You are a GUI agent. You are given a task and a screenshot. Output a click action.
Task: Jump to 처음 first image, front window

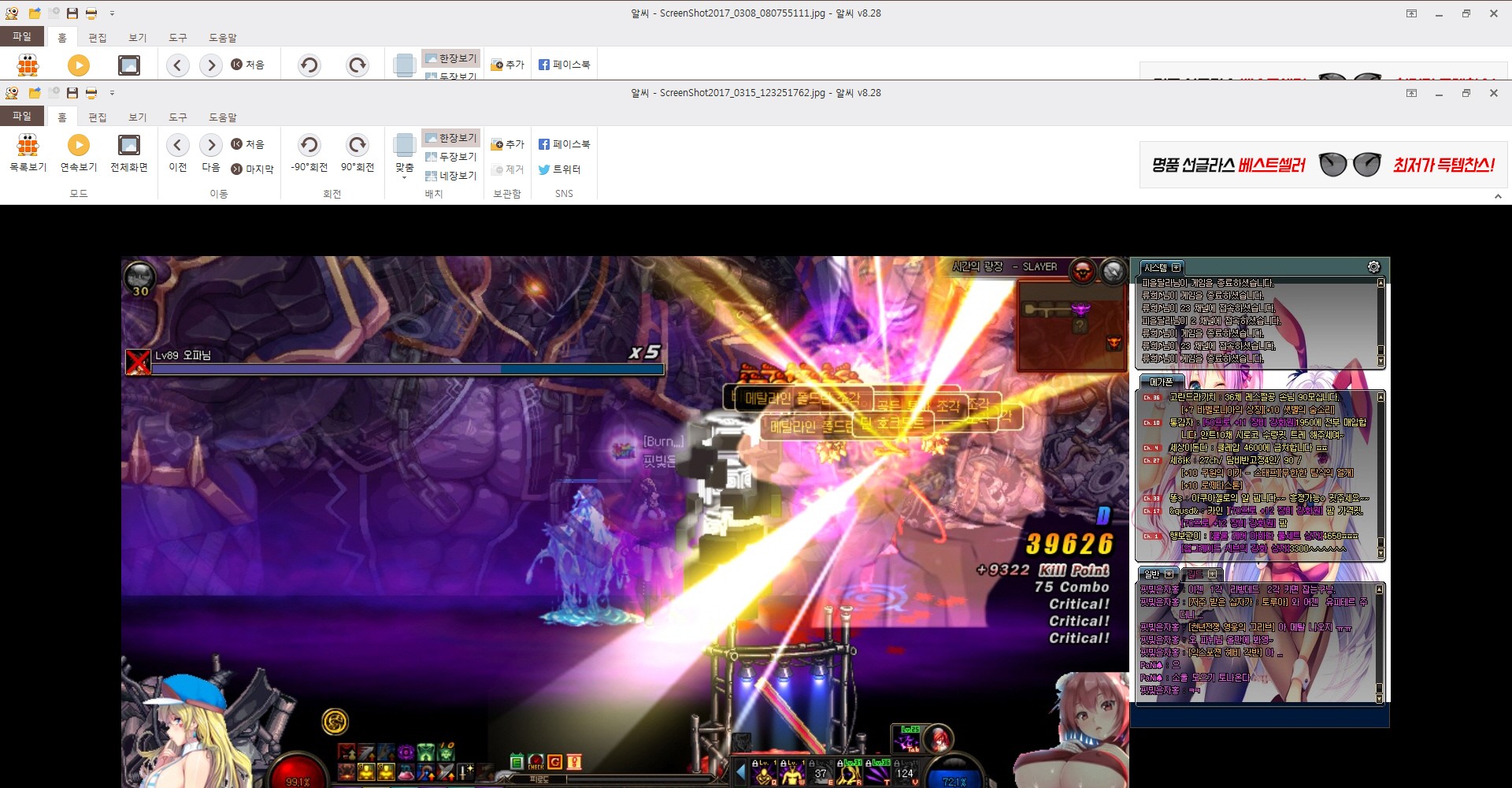click(247, 144)
